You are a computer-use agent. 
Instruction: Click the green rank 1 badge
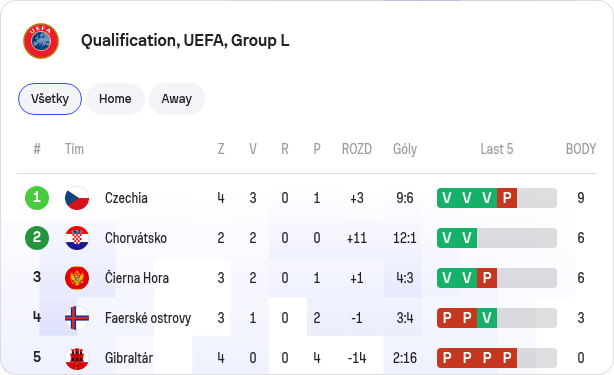tap(37, 198)
